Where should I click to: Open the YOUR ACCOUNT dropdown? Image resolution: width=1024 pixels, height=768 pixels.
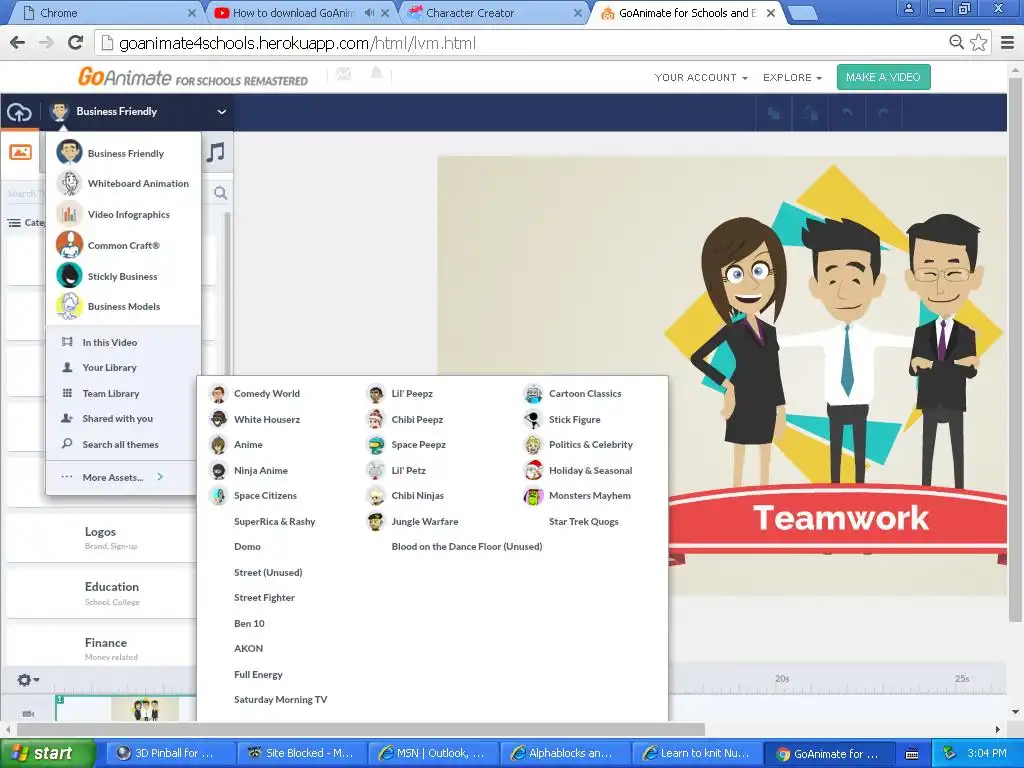pyautogui.click(x=701, y=77)
